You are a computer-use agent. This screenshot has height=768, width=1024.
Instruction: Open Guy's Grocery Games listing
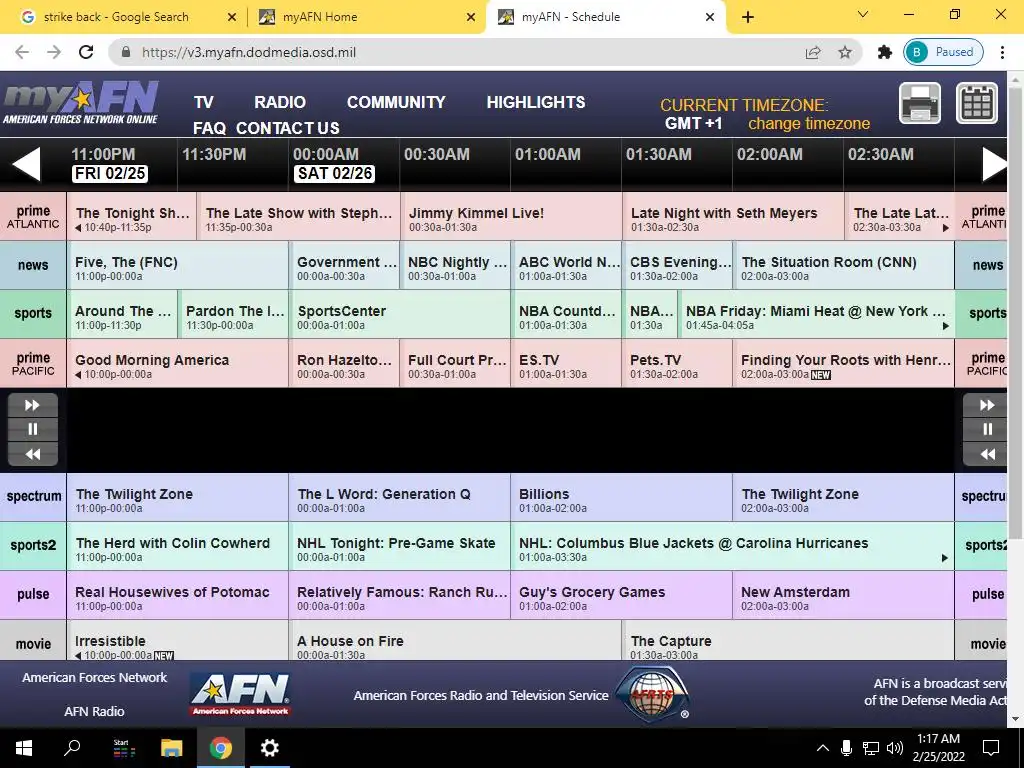[x=622, y=595]
